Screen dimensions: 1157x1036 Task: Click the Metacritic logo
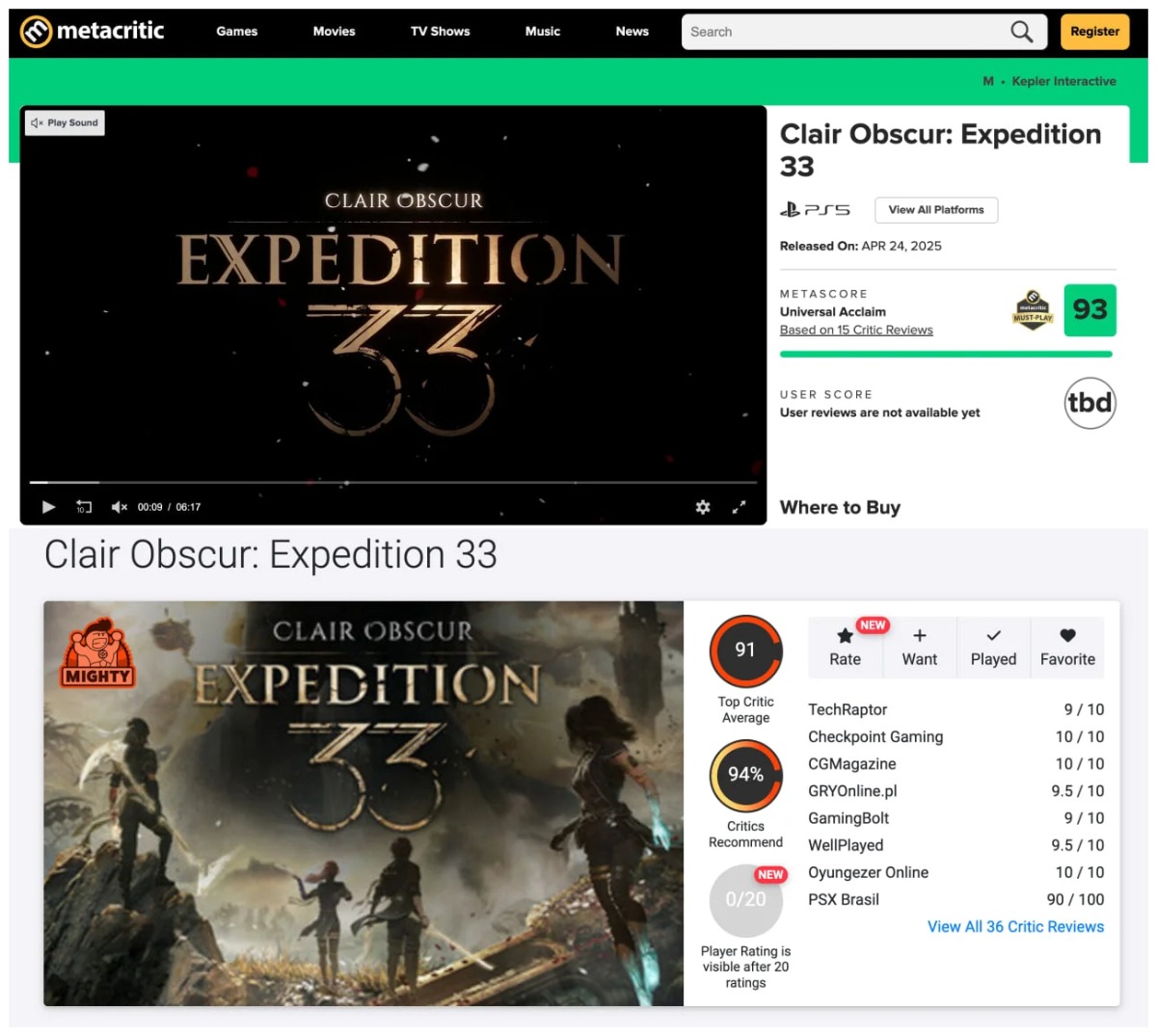coord(93,31)
